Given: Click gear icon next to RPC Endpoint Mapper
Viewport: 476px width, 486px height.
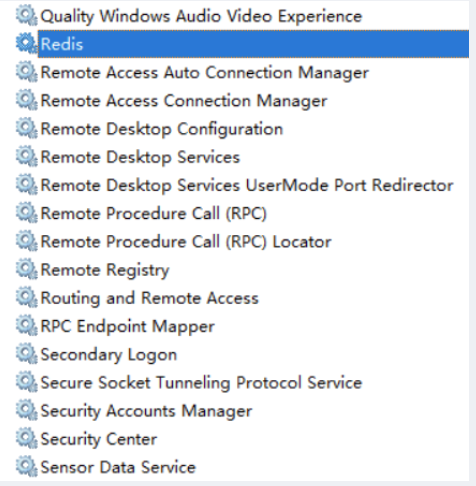Looking at the screenshot, I should click(27, 325).
